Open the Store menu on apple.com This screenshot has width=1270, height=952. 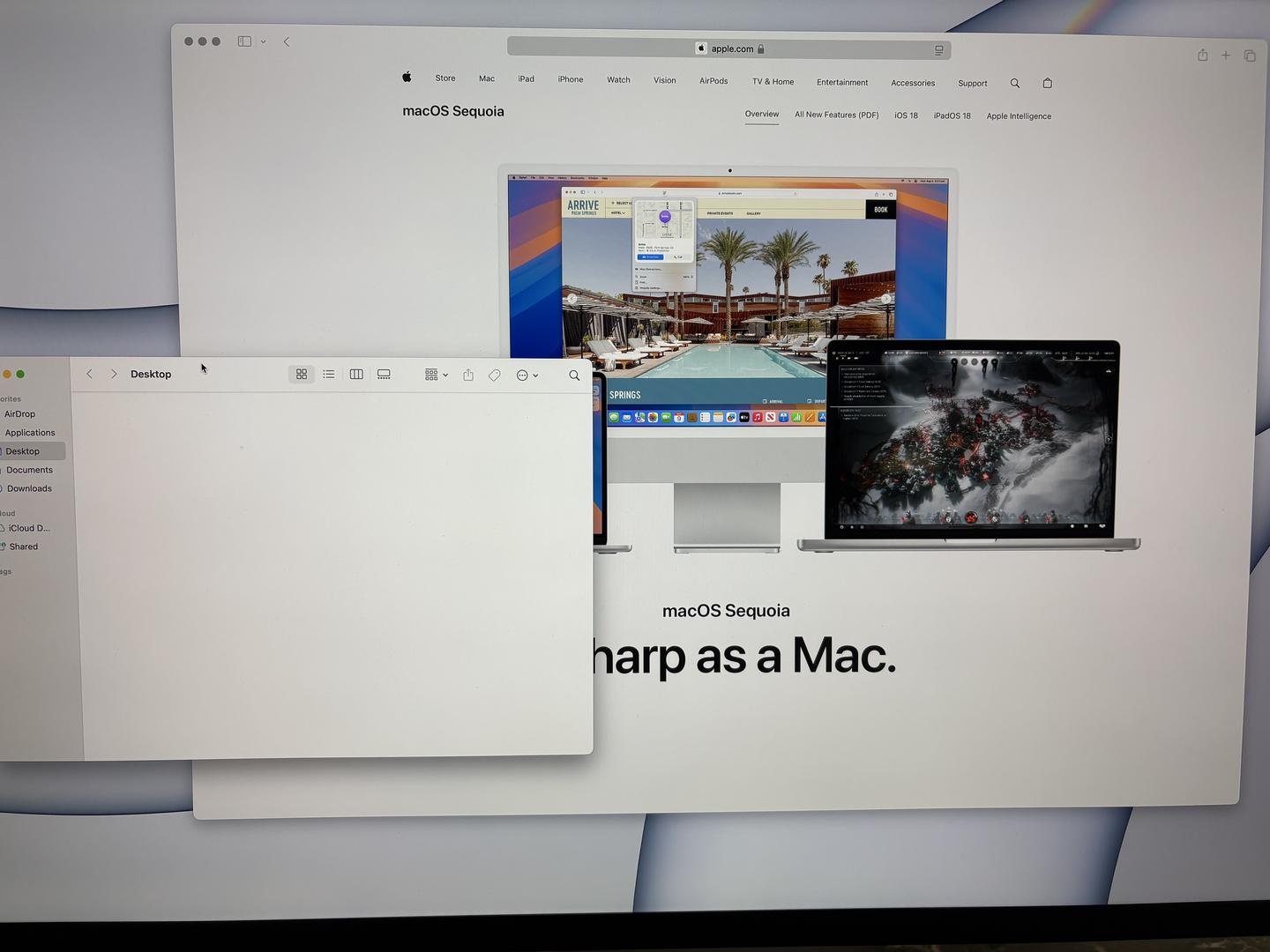coord(445,78)
